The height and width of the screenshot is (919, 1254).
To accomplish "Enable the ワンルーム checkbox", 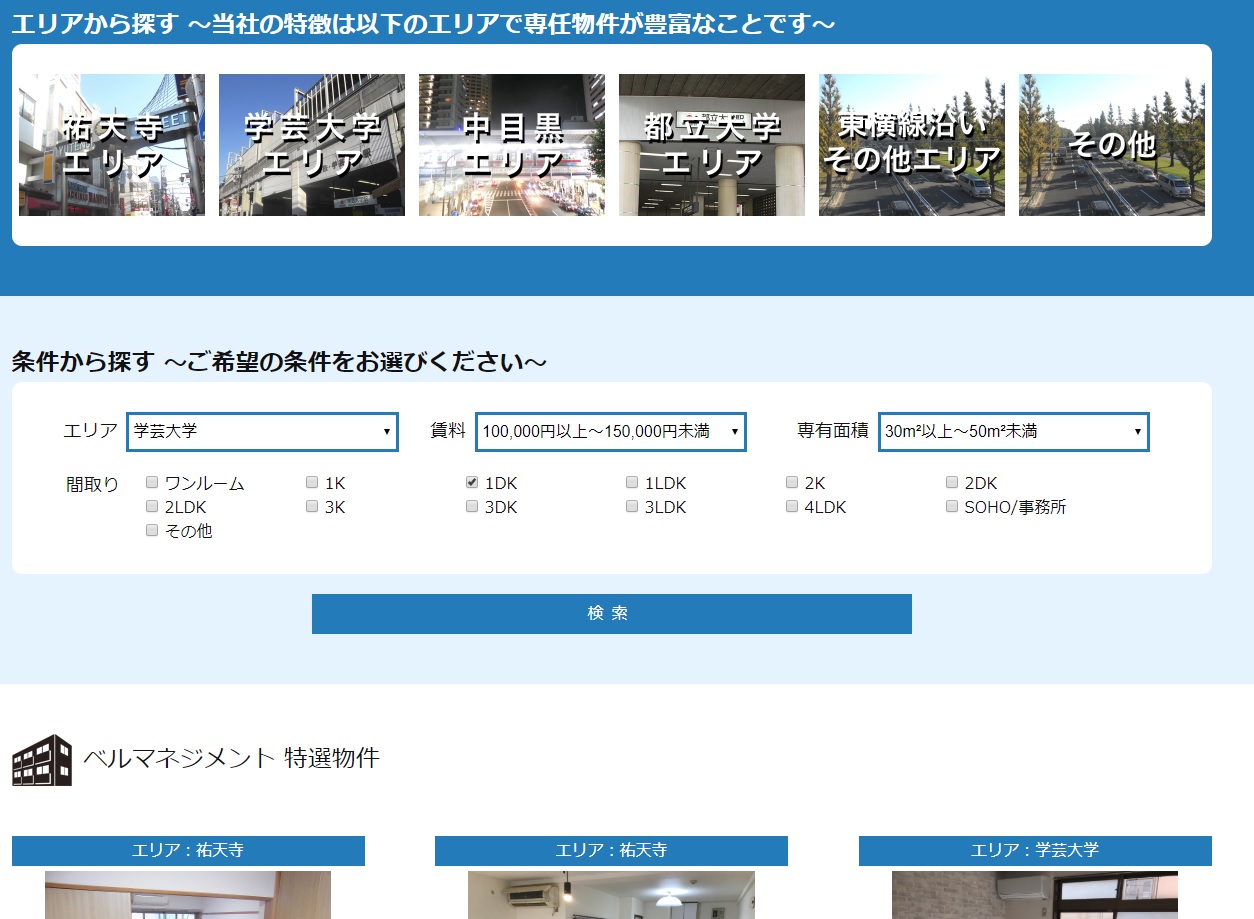I will [151, 482].
